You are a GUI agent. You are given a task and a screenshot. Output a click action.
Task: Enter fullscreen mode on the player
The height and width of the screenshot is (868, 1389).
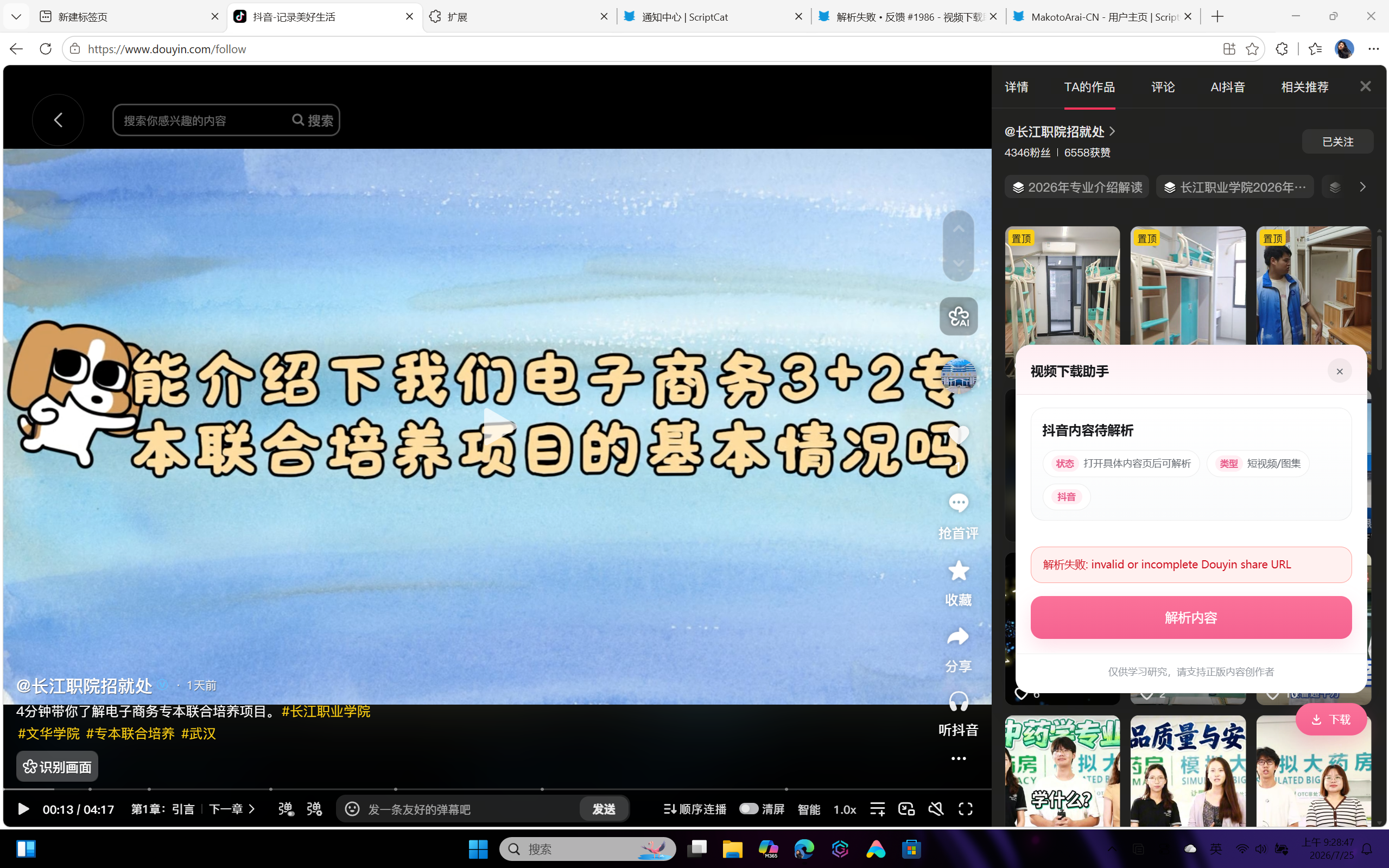coord(966,809)
